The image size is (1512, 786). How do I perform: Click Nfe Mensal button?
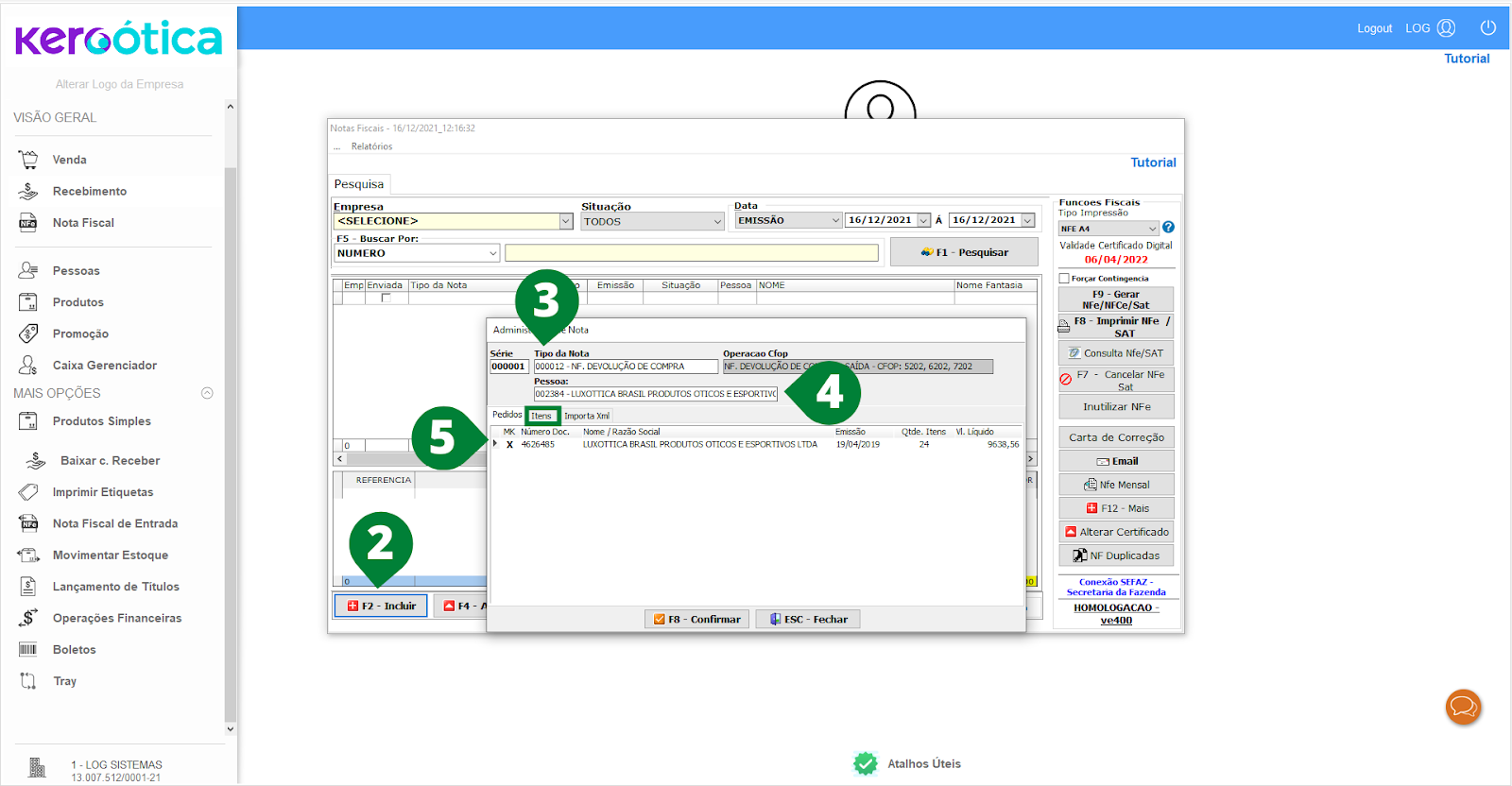point(1116,485)
